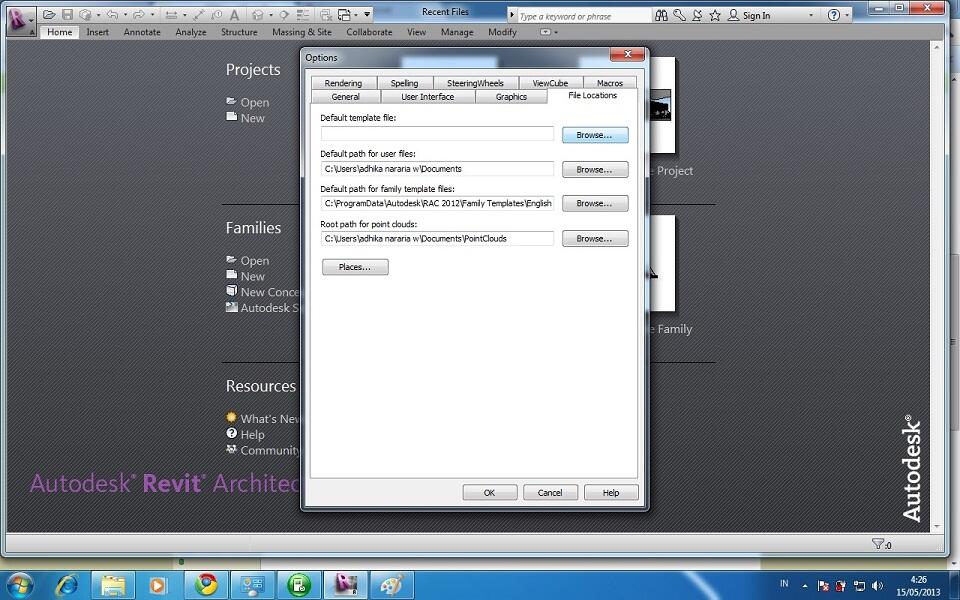Click the Open folder icon in quick access toolbar
960x600 pixels.
point(49,14)
